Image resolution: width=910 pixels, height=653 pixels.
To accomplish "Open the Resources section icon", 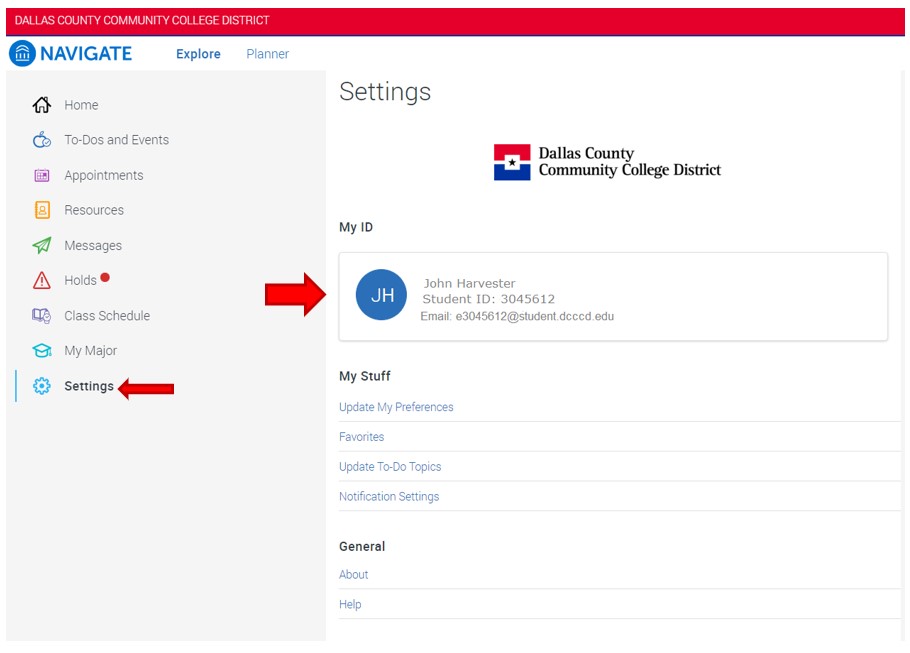I will [x=41, y=210].
